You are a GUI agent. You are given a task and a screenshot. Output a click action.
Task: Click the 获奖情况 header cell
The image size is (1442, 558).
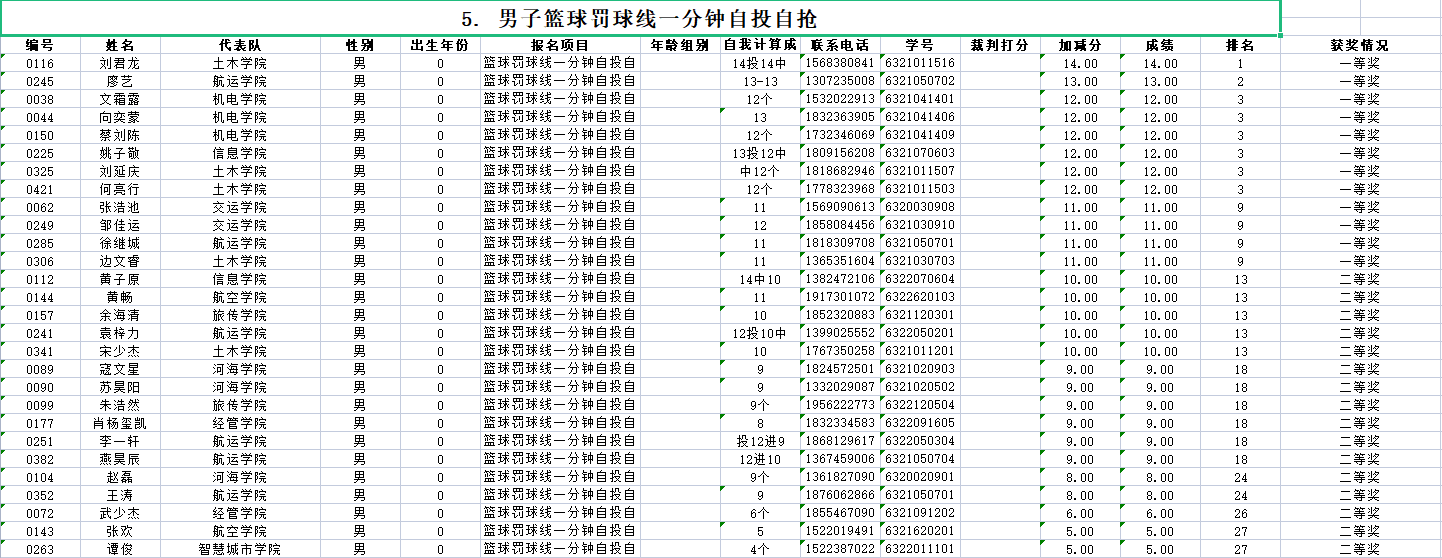pyautogui.click(x=1360, y=46)
